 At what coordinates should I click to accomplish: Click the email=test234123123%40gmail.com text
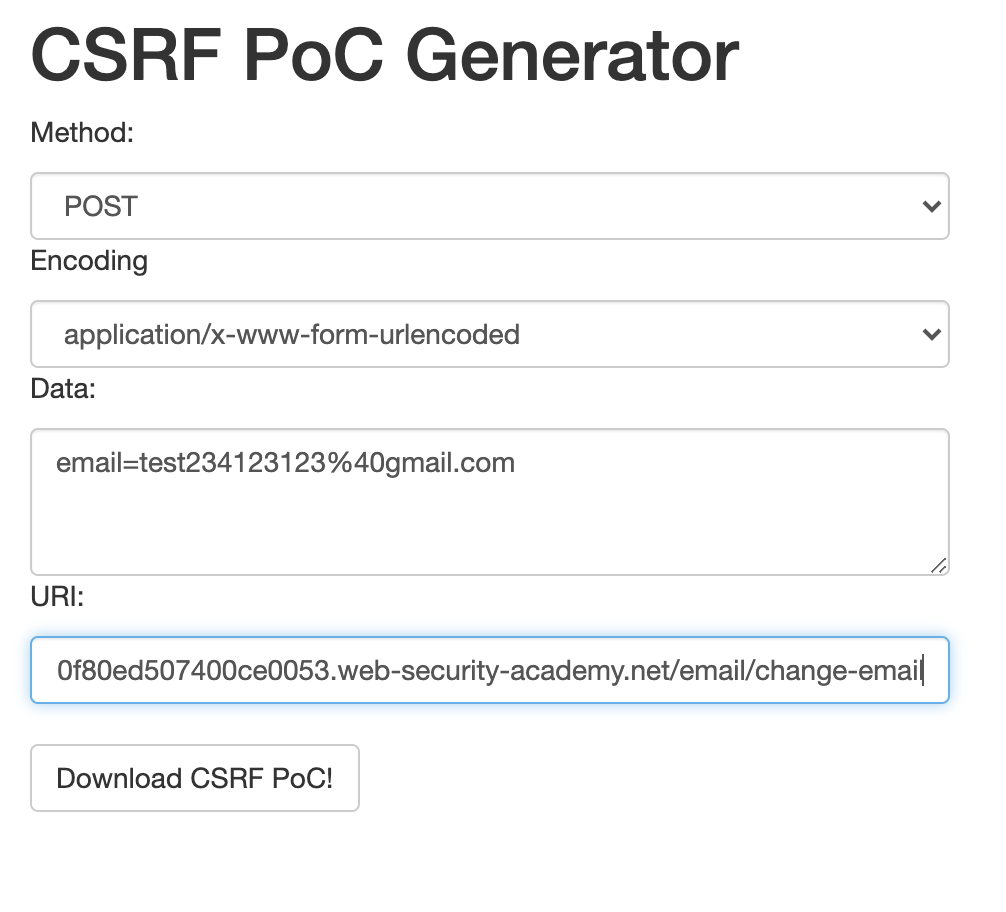click(286, 463)
